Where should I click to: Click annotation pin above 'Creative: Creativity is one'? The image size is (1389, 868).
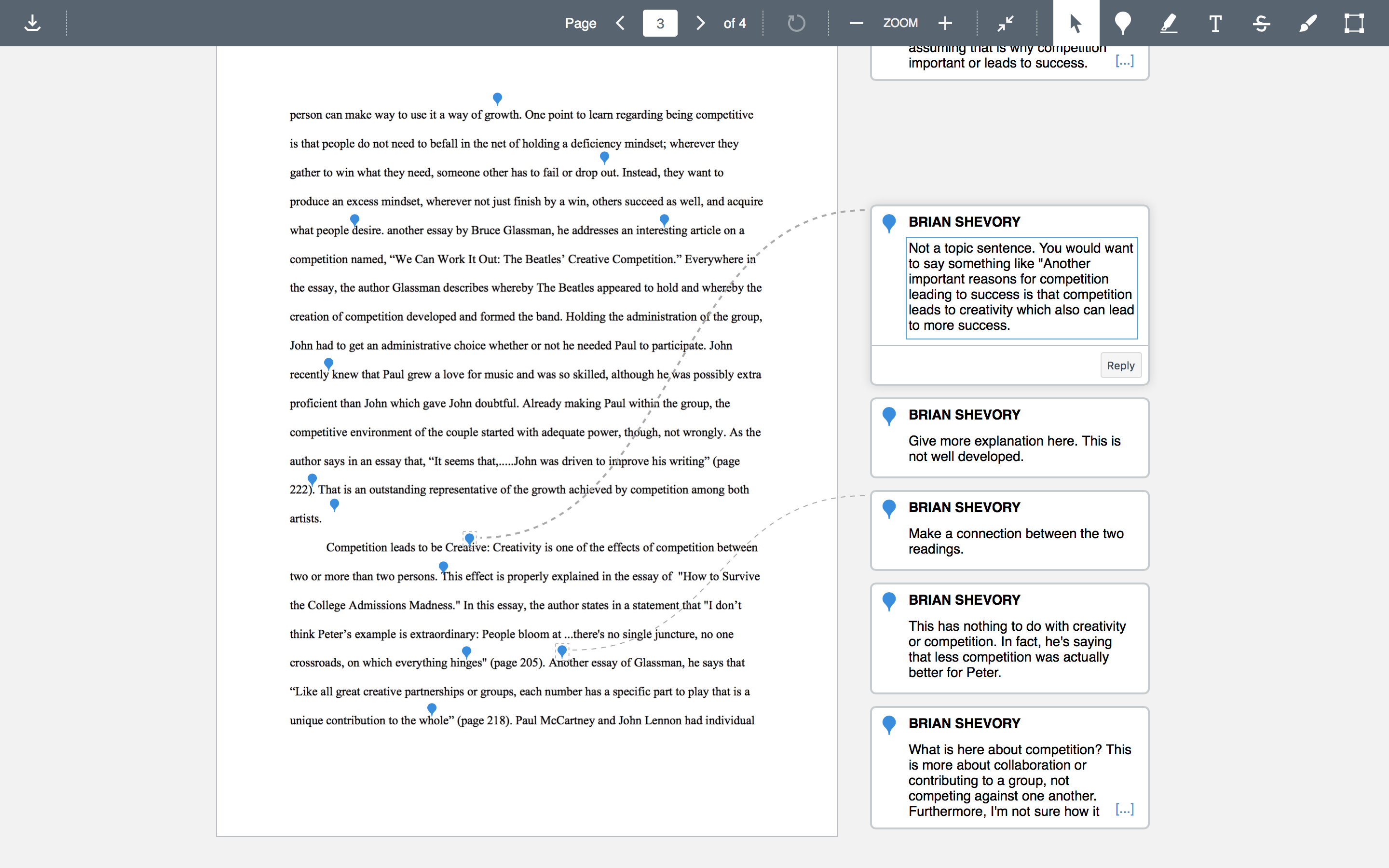[469, 539]
